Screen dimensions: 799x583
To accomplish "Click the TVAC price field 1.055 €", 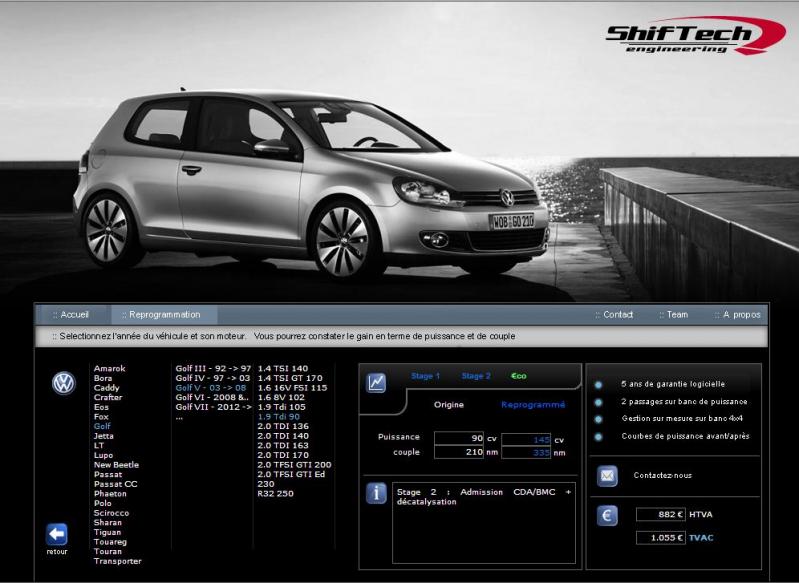I will [x=661, y=538].
